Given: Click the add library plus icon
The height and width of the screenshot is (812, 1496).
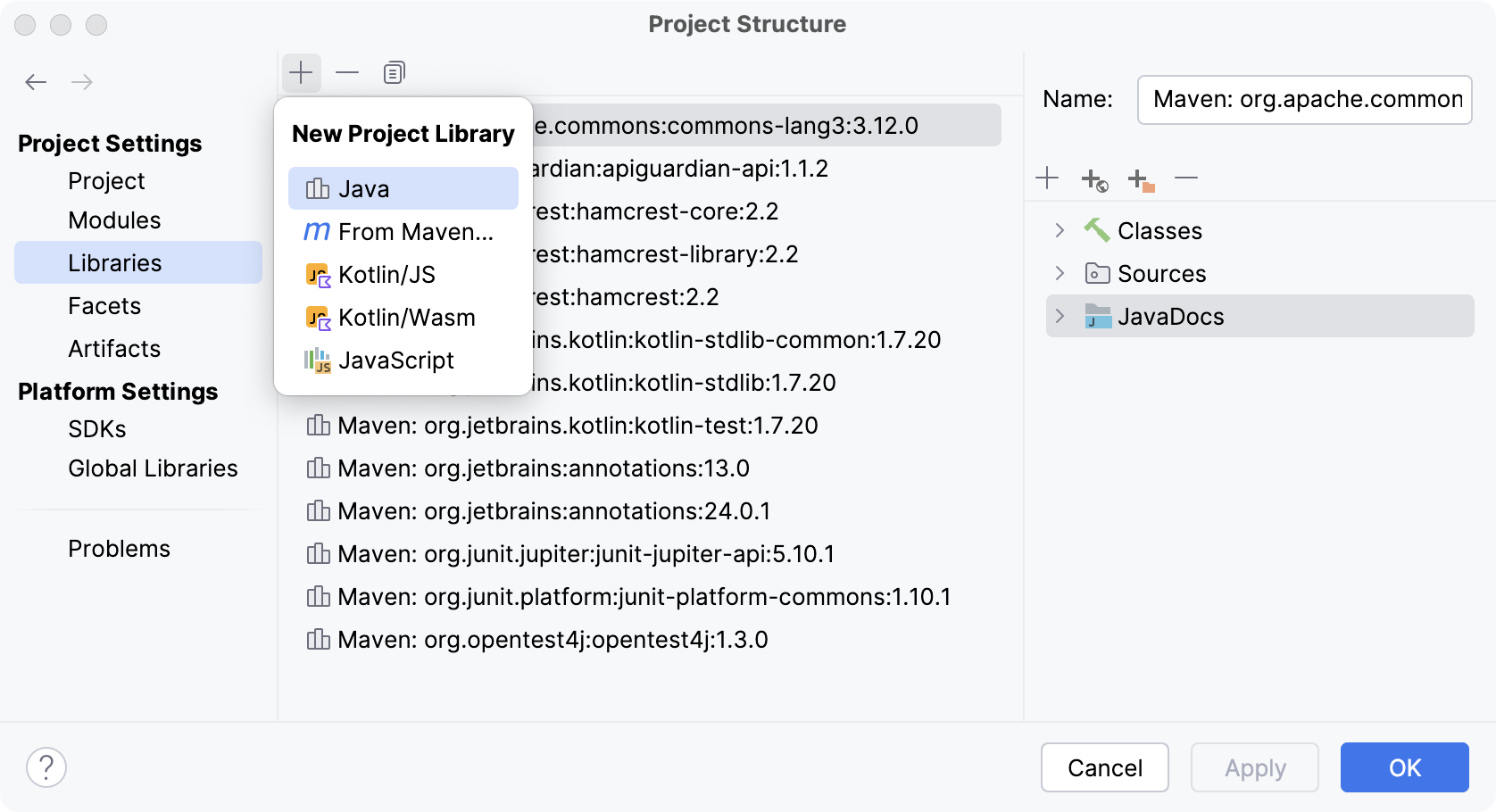Looking at the screenshot, I should point(301,72).
